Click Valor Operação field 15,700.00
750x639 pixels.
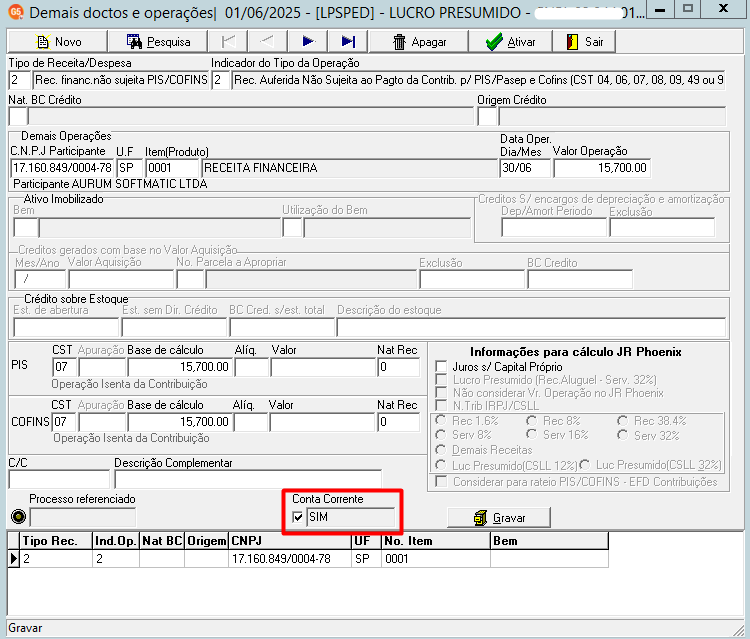(x=601, y=168)
